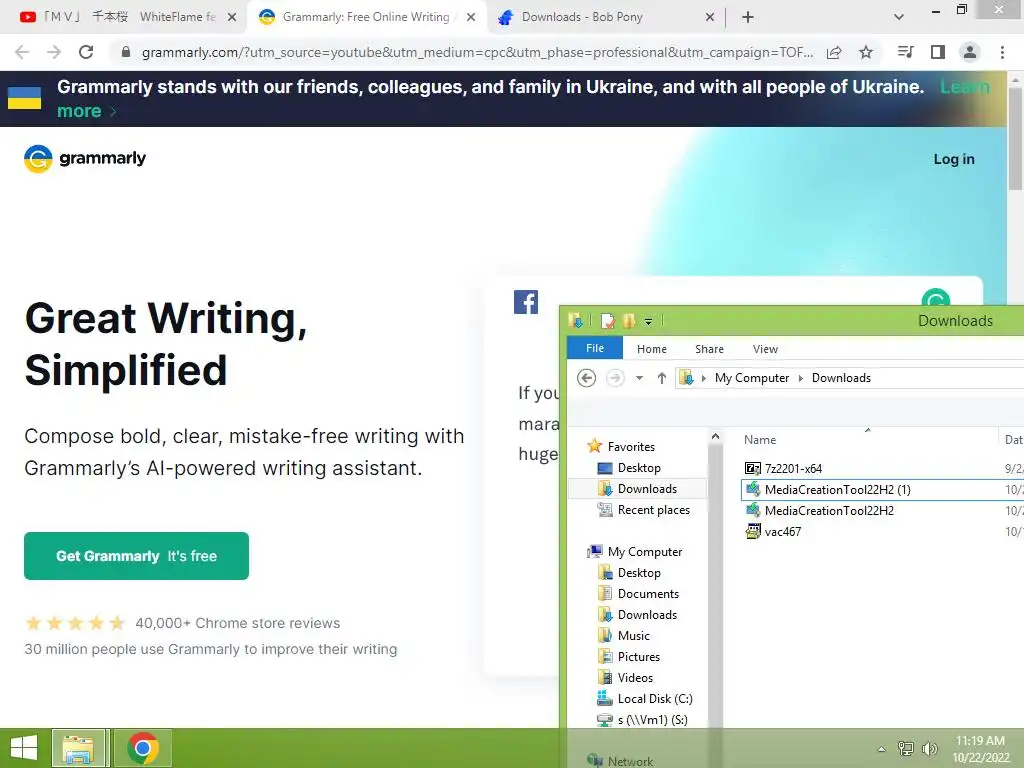
Task: Click the Log in link on Grammarly
Action: coord(953,159)
